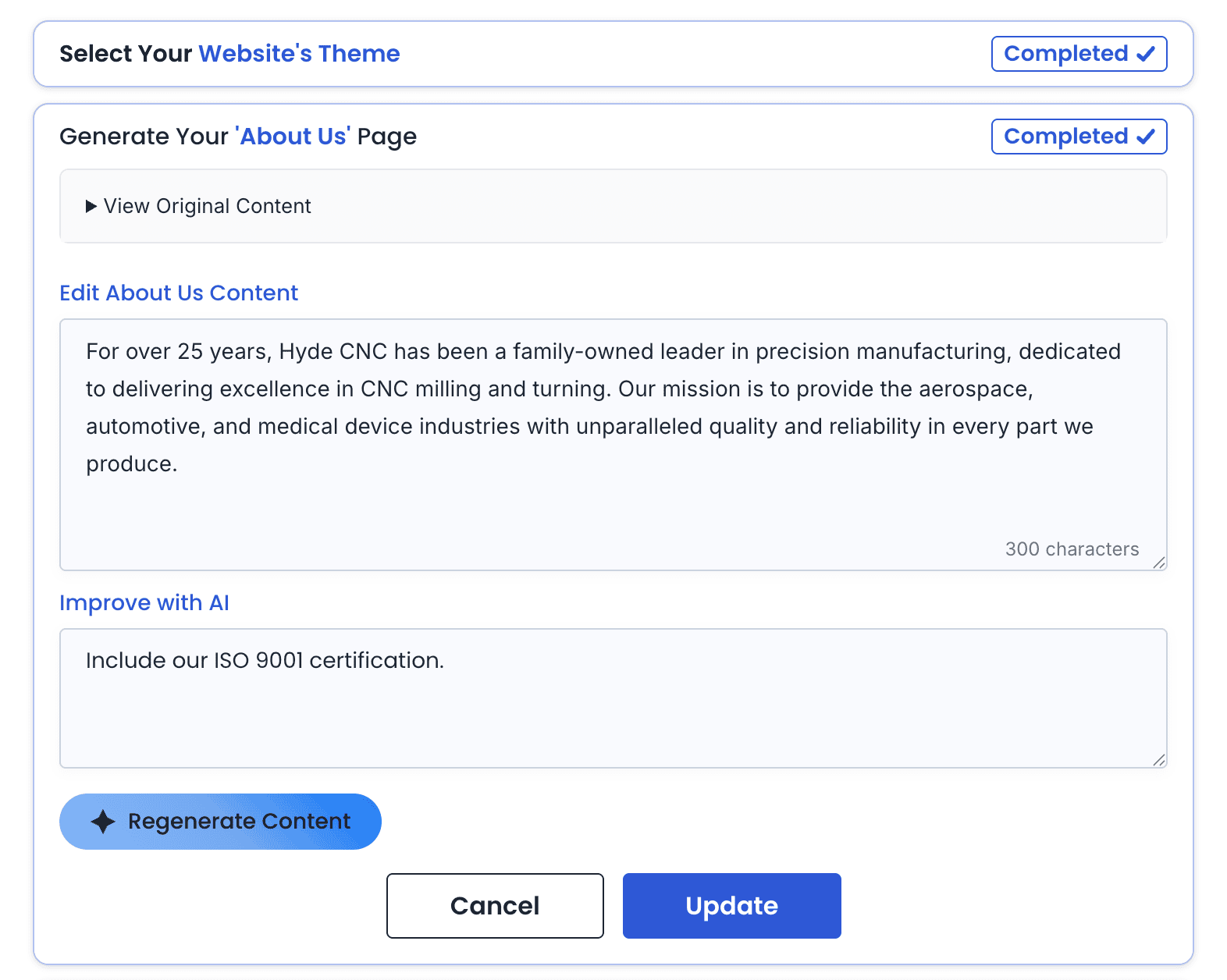Click the resize handle of the Improve with AI box
1227x980 pixels.
click(1158, 760)
